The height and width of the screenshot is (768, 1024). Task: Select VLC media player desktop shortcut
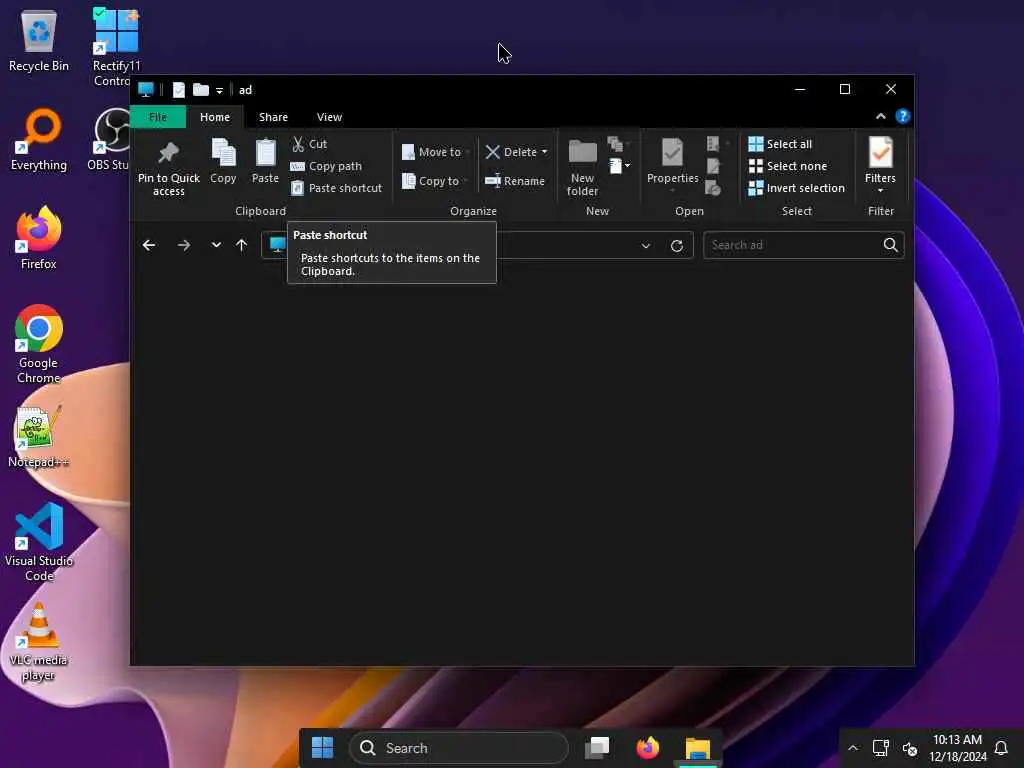pyautogui.click(x=39, y=641)
